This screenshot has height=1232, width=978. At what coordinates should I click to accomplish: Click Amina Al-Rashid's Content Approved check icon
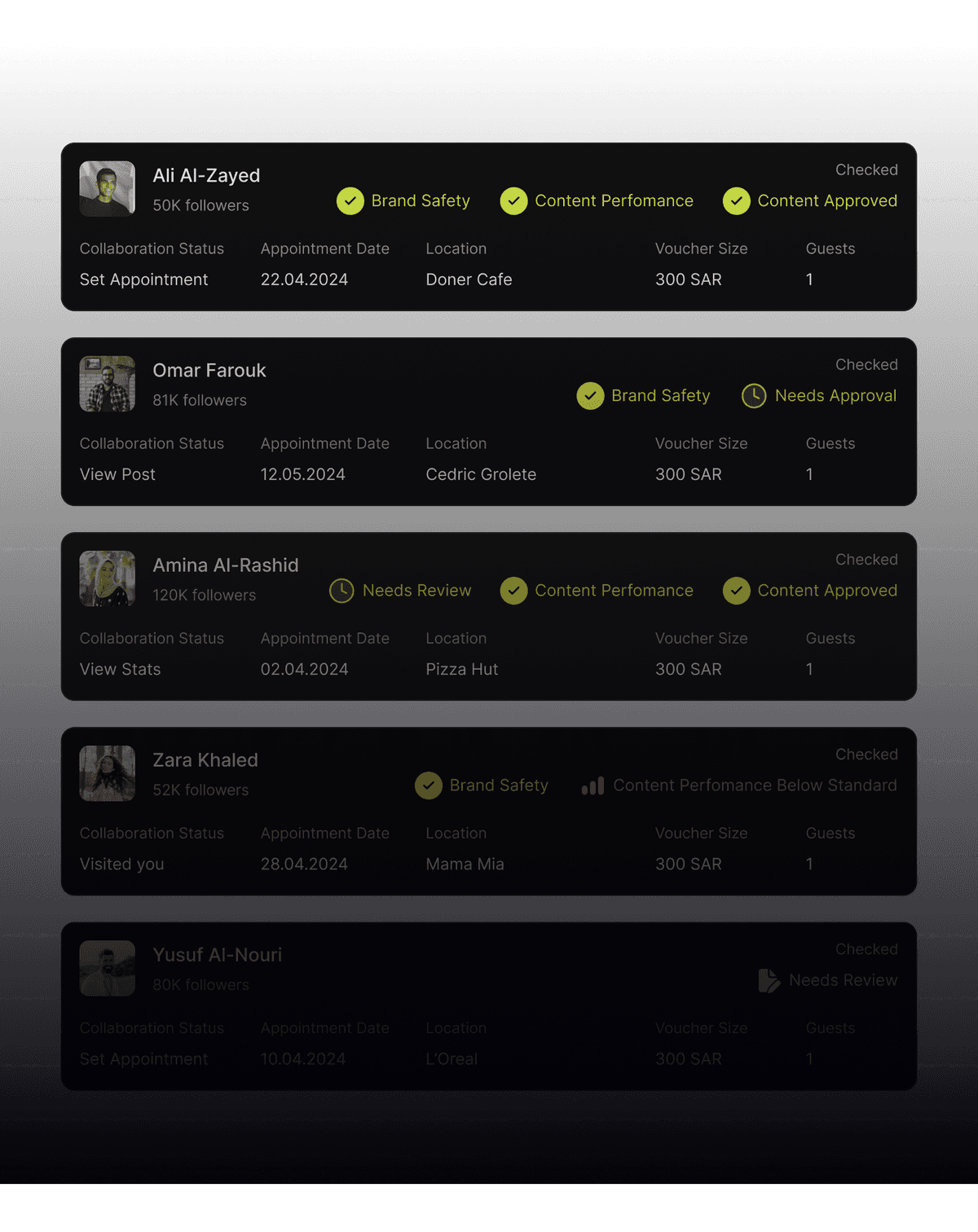pyautogui.click(x=737, y=591)
